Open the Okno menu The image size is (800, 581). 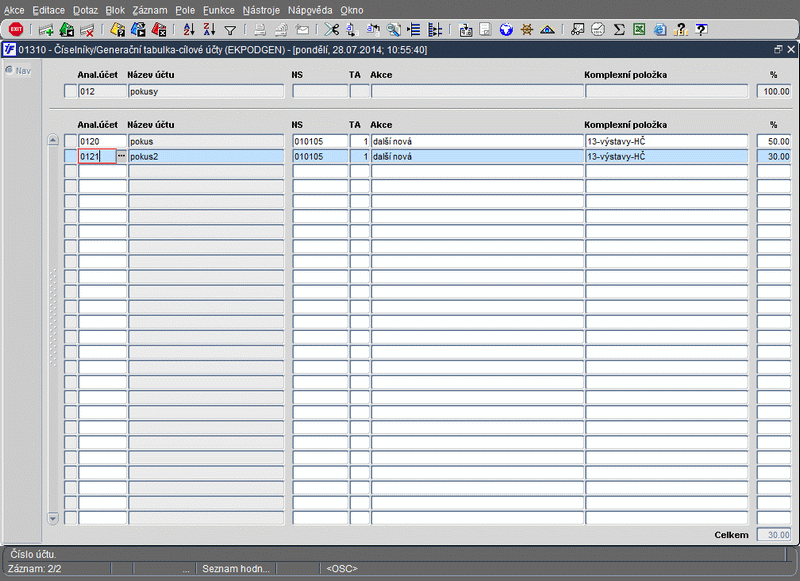(352, 10)
